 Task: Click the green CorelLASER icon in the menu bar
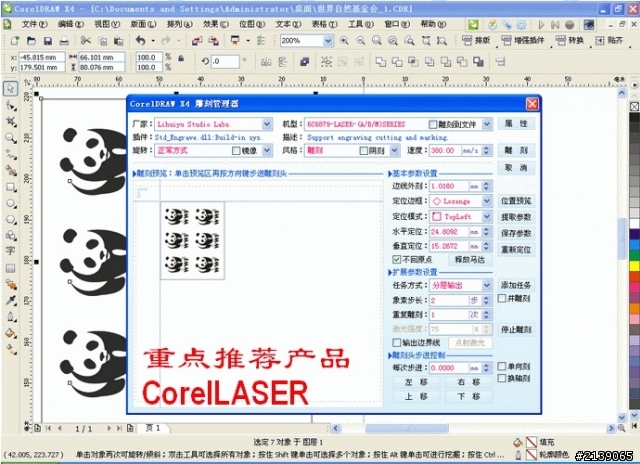coord(473,24)
